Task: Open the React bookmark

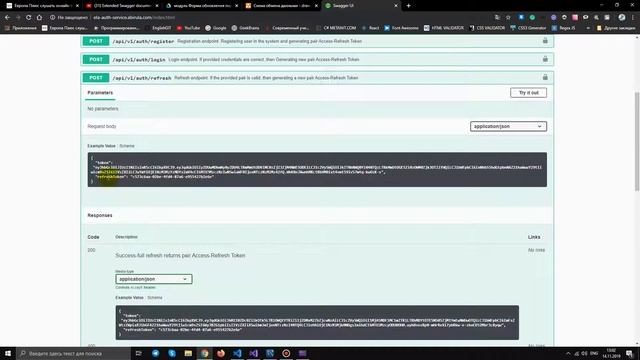Action: [371, 28]
